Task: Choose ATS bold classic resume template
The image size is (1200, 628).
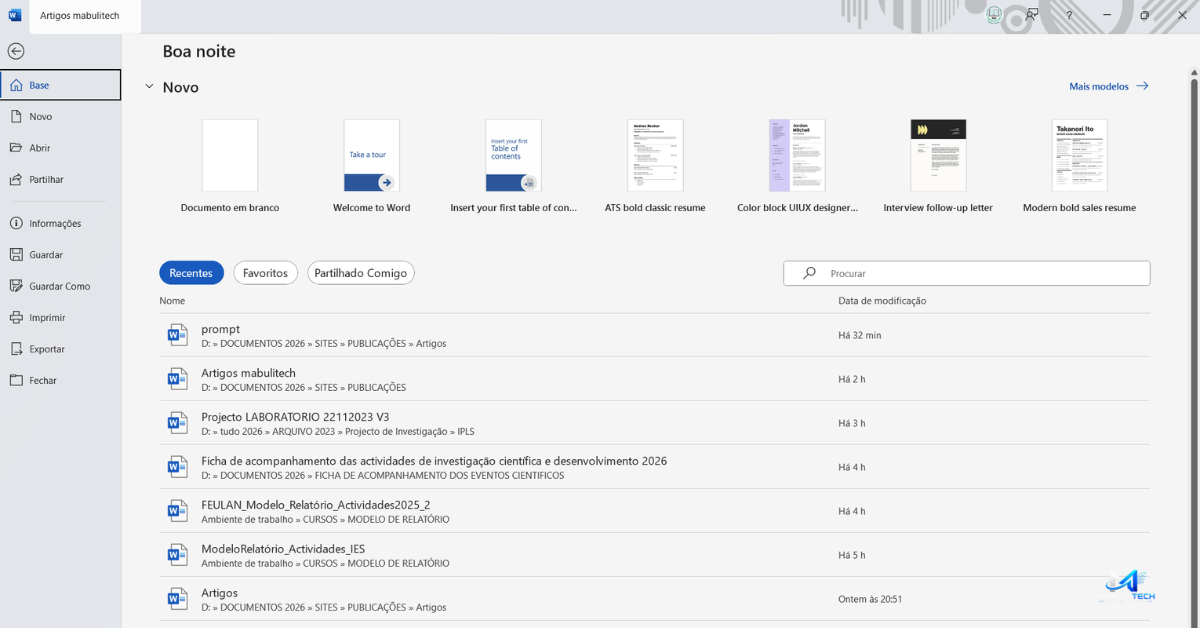Action: [655, 166]
